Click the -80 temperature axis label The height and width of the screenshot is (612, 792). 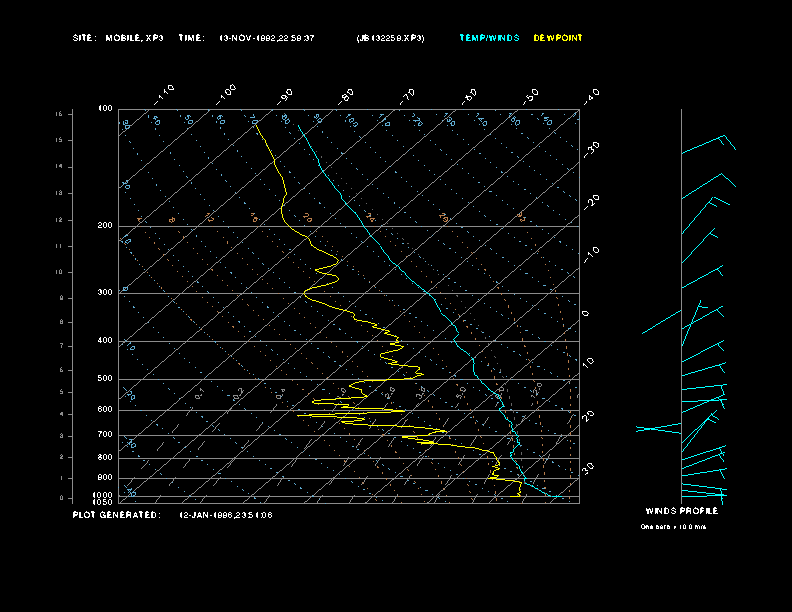point(345,96)
